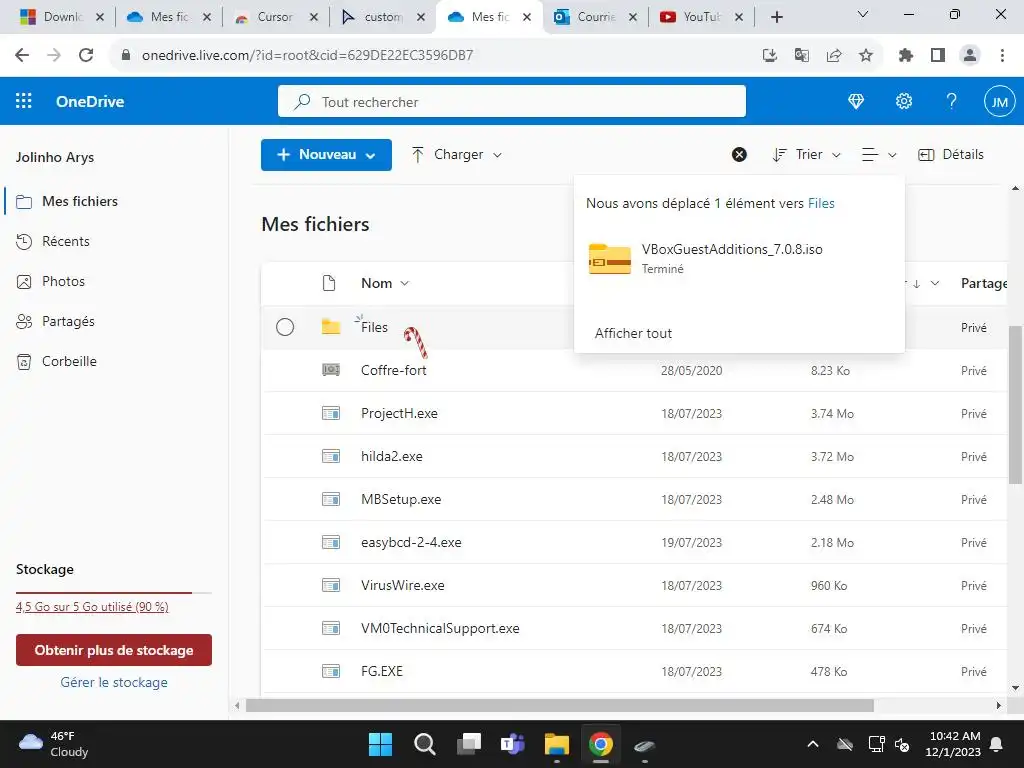1024x768 pixels.
Task: Open the Microsoft app launcher grid
Action: 24,101
